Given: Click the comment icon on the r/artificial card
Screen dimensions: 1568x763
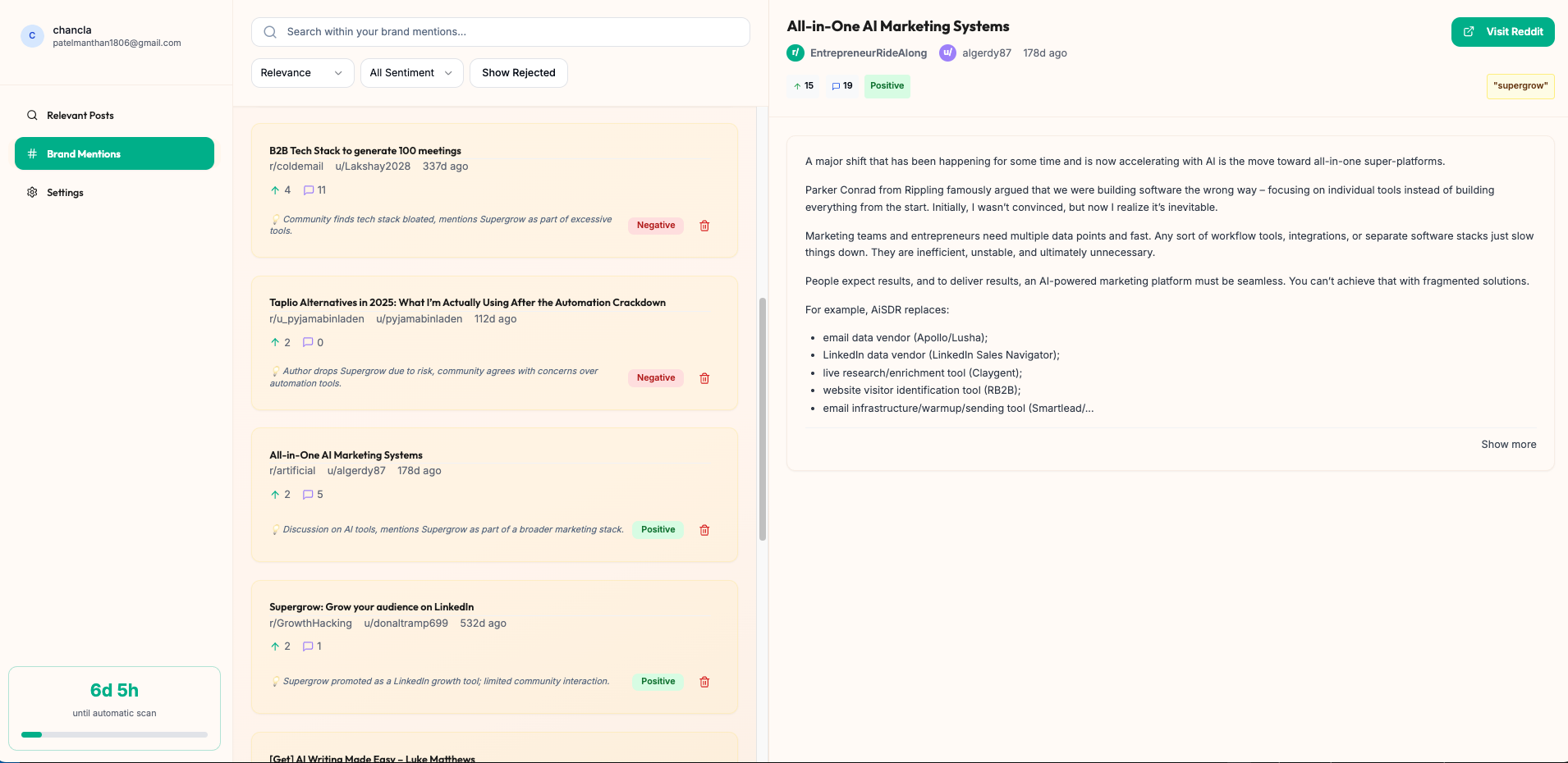Looking at the screenshot, I should (308, 495).
